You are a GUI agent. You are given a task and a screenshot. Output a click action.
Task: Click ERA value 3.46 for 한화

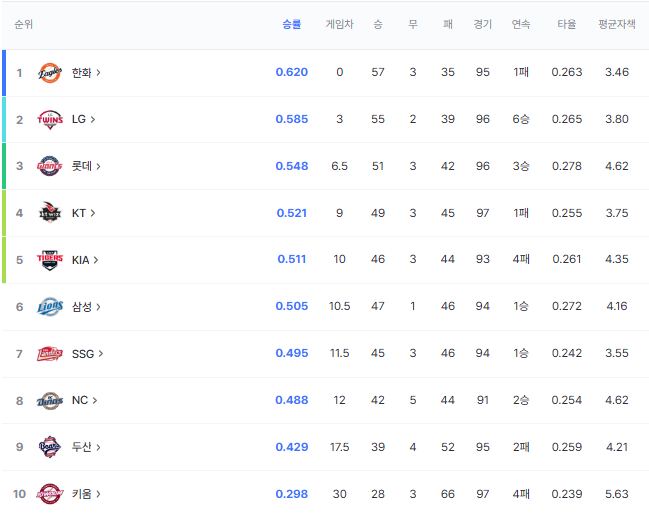point(617,72)
